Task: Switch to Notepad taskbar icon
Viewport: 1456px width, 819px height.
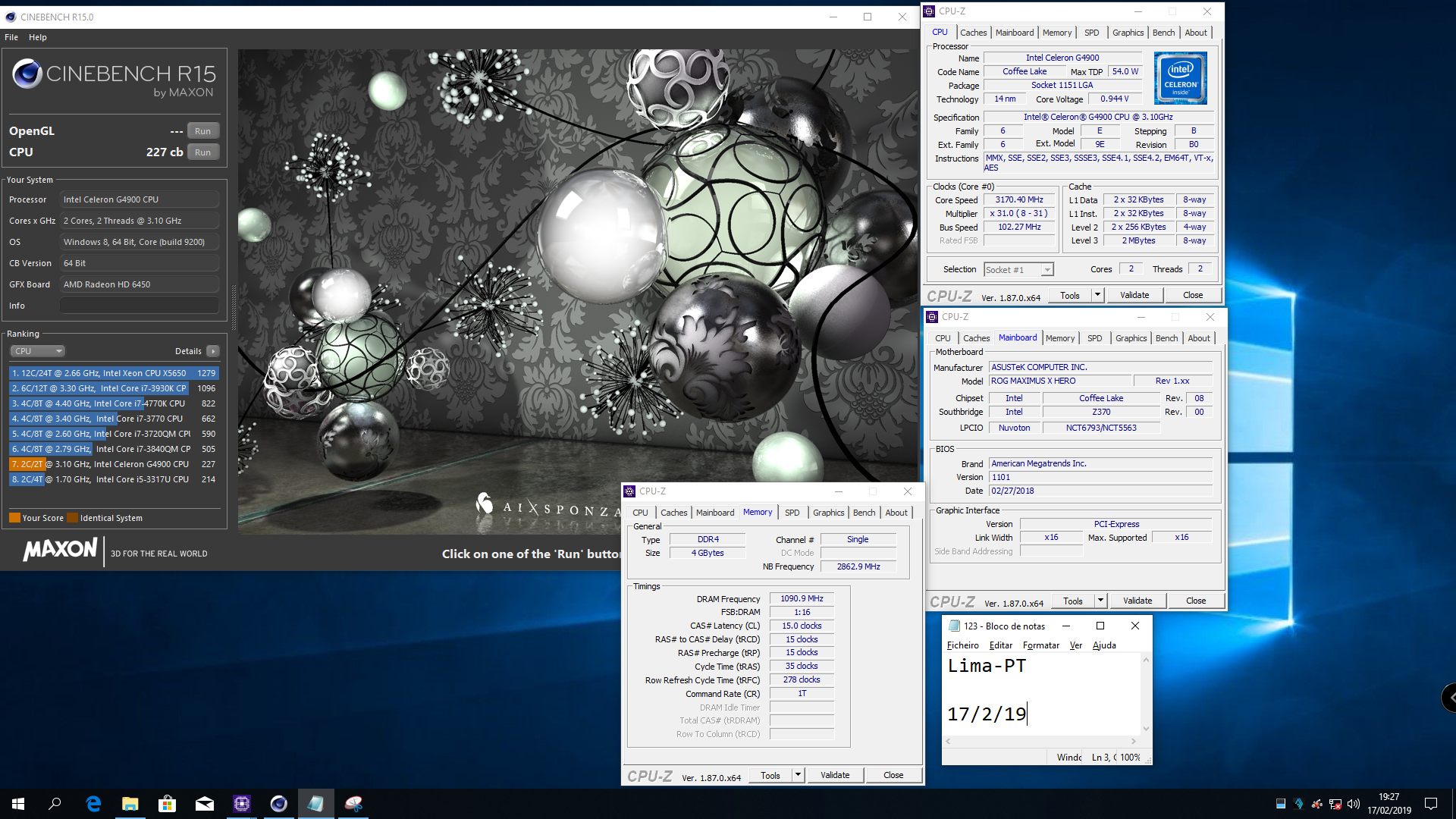Action: pos(316,804)
